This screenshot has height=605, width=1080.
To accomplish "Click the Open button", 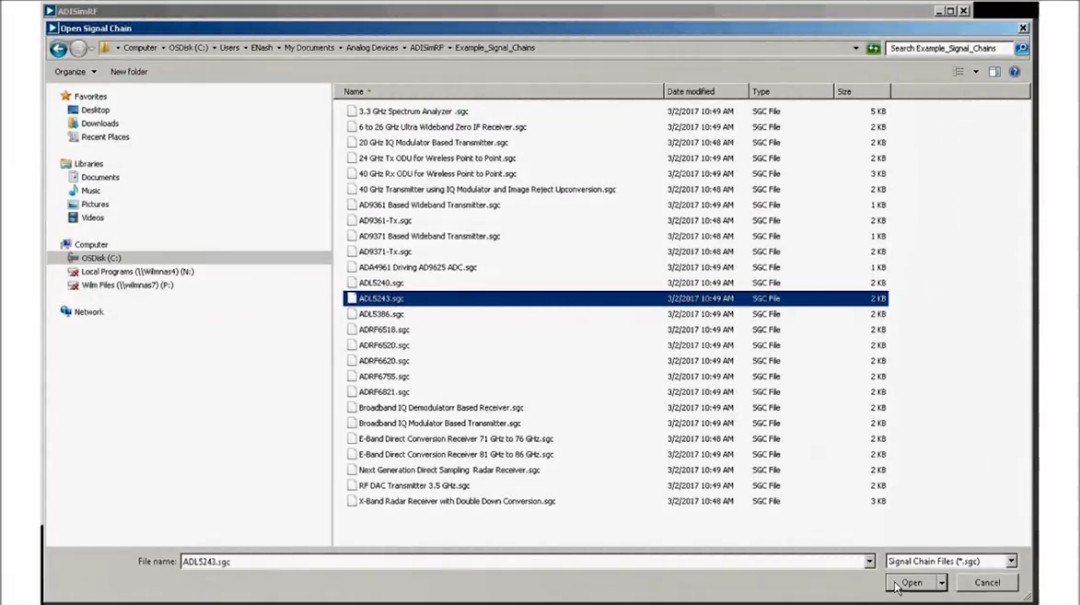I will click(911, 583).
